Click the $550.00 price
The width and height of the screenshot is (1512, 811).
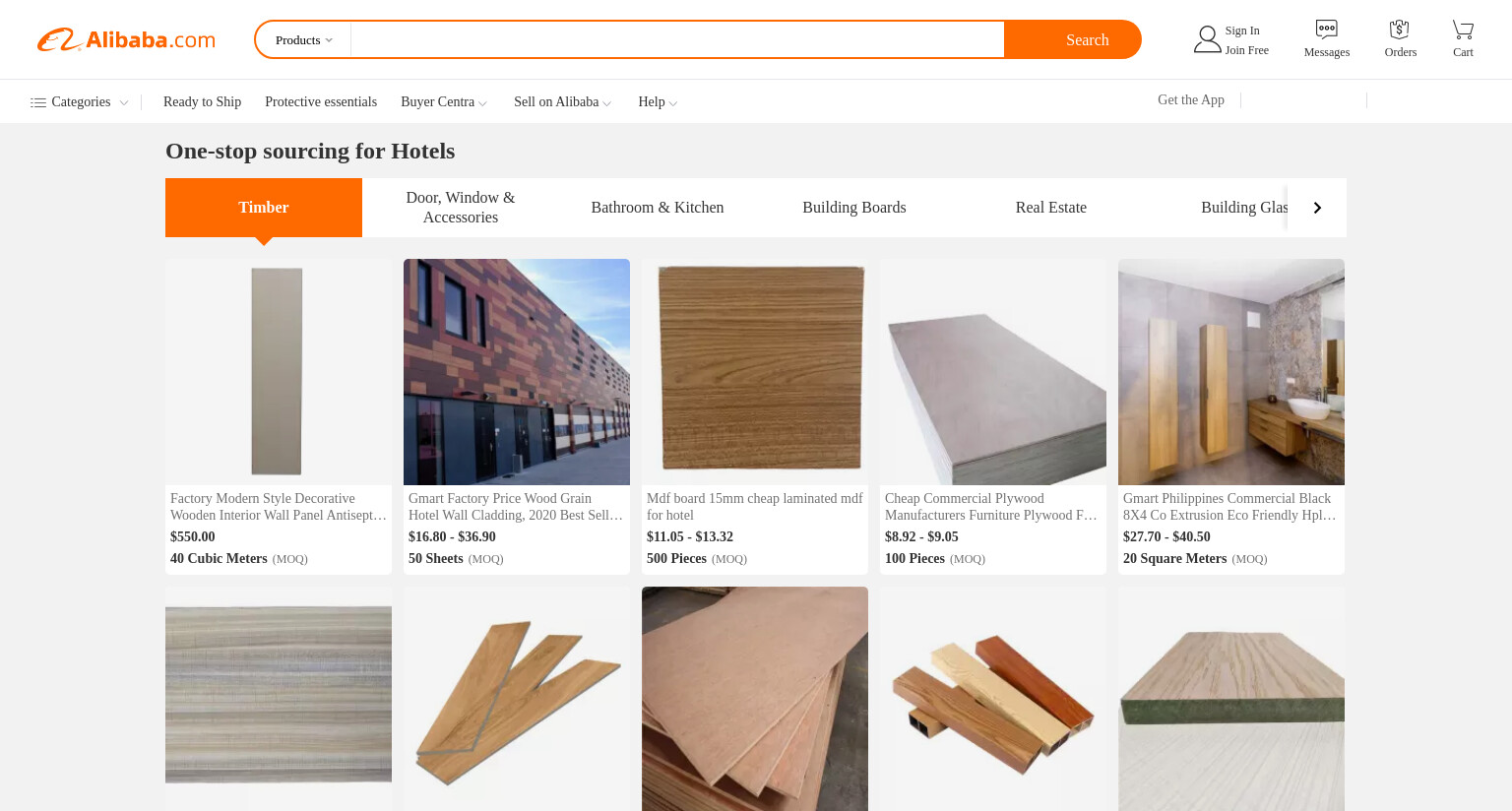(x=193, y=536)
